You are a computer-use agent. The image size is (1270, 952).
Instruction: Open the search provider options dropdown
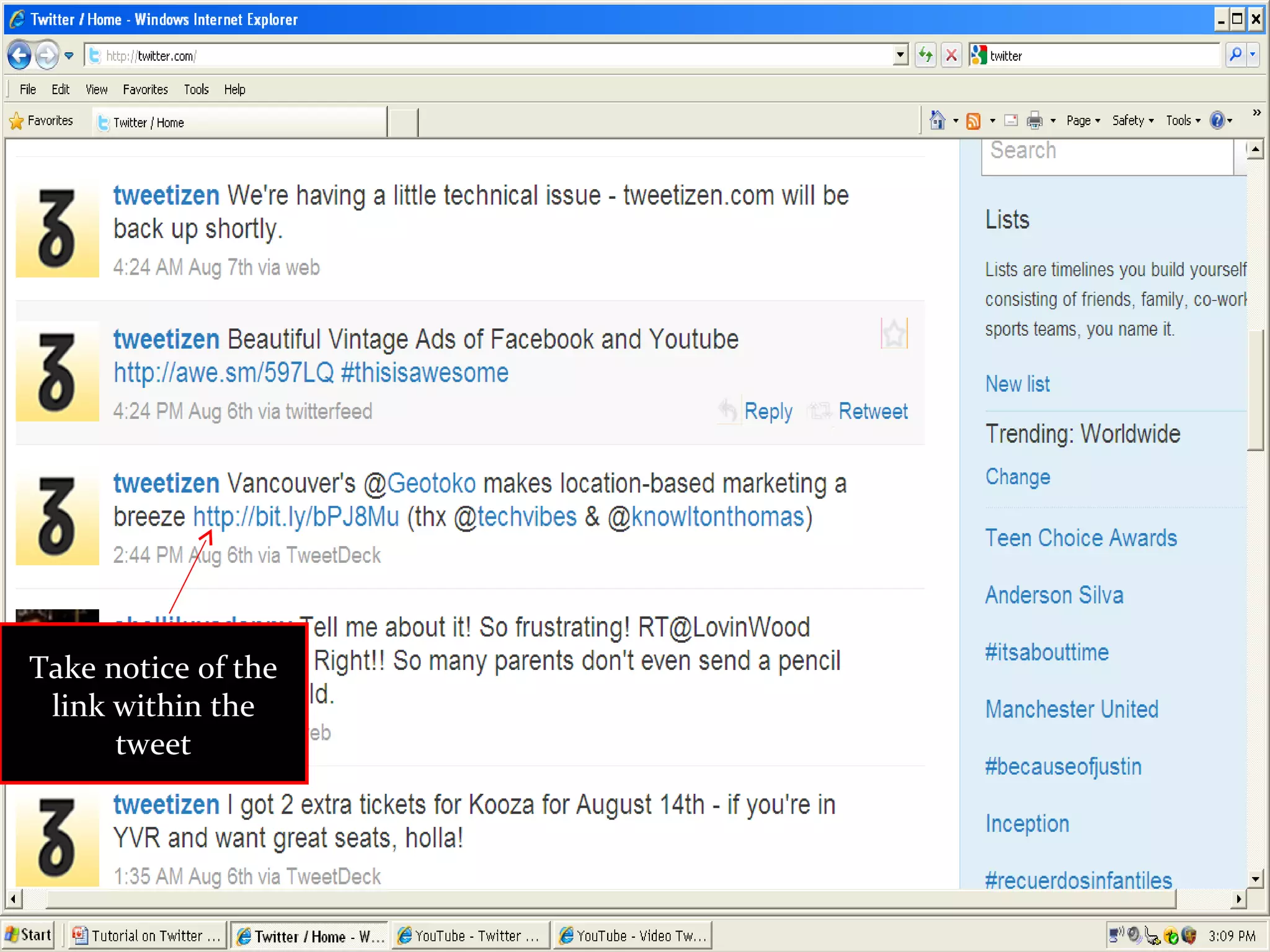[x=1253, y=56]
